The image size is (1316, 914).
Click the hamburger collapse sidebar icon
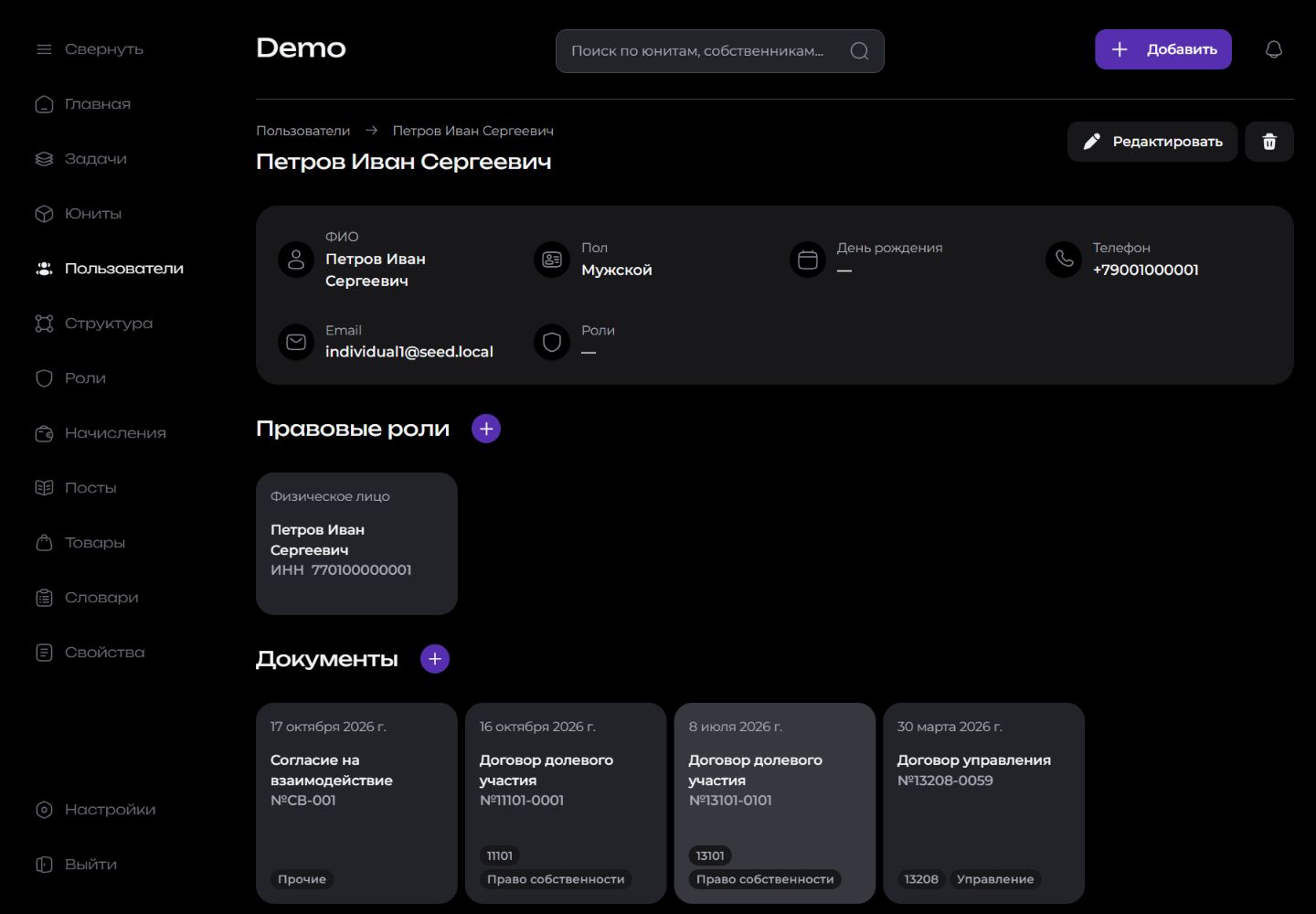pos(44,49)
